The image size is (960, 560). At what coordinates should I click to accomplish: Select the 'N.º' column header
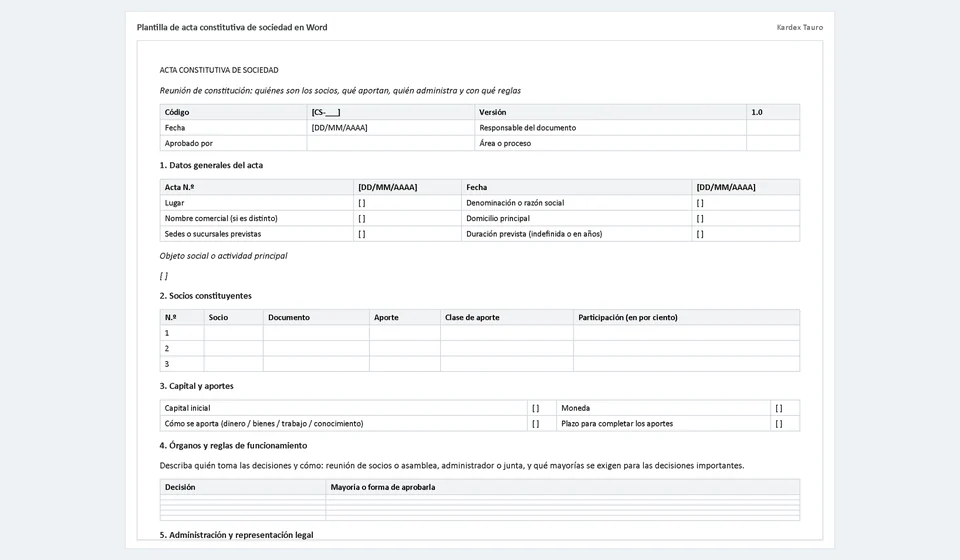[182, 317]
